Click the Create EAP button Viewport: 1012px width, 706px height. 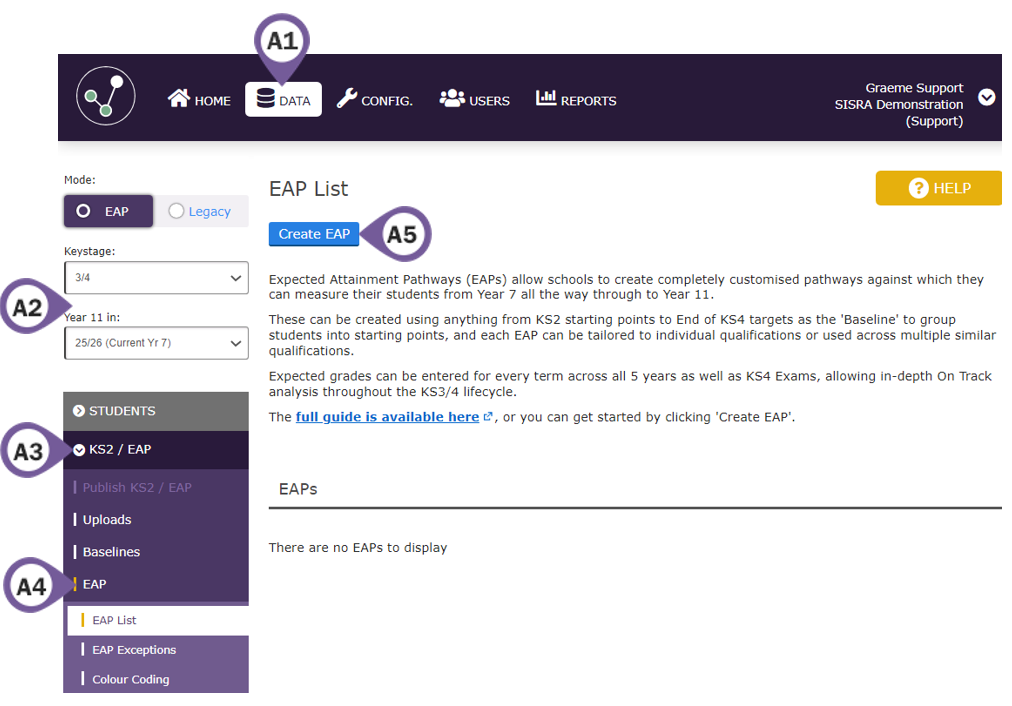[x=313, y=233]
